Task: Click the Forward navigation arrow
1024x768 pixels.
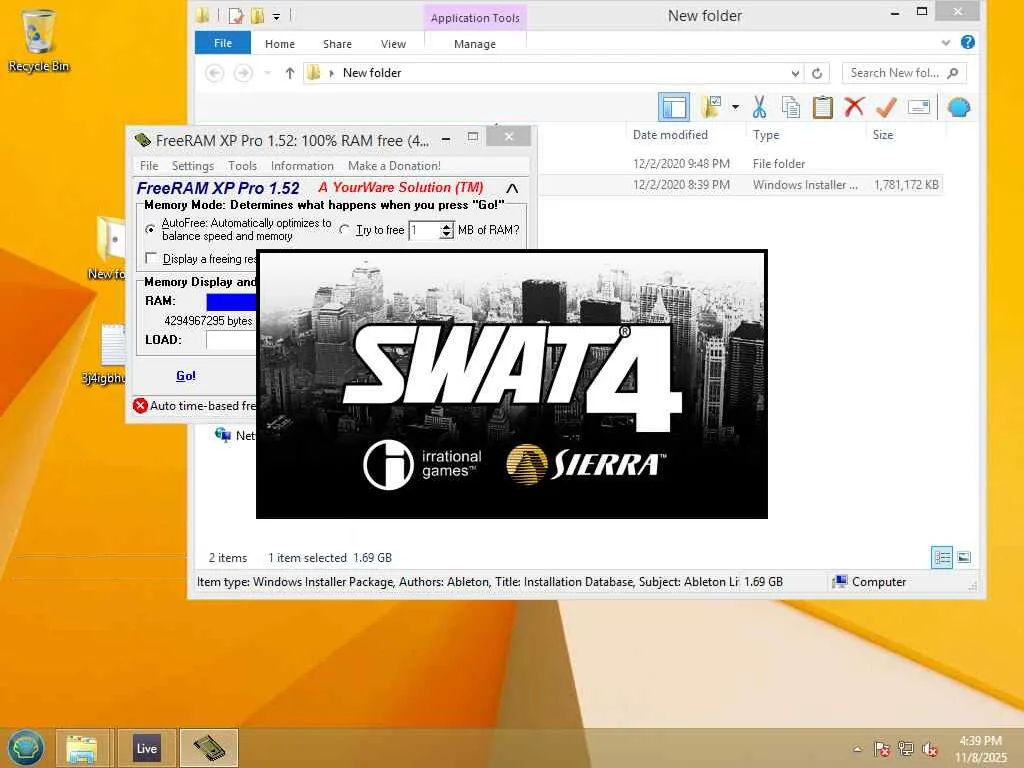Action: (x=243, y=72)
